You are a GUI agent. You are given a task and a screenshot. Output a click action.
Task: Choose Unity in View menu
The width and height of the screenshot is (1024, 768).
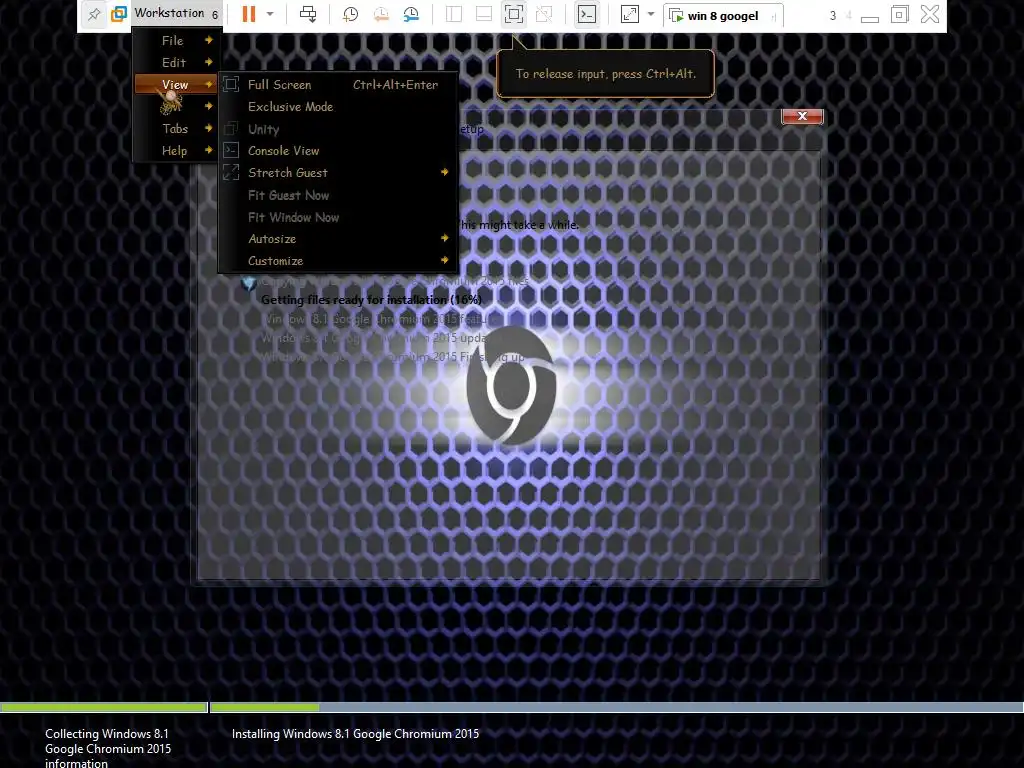(338, 129)
